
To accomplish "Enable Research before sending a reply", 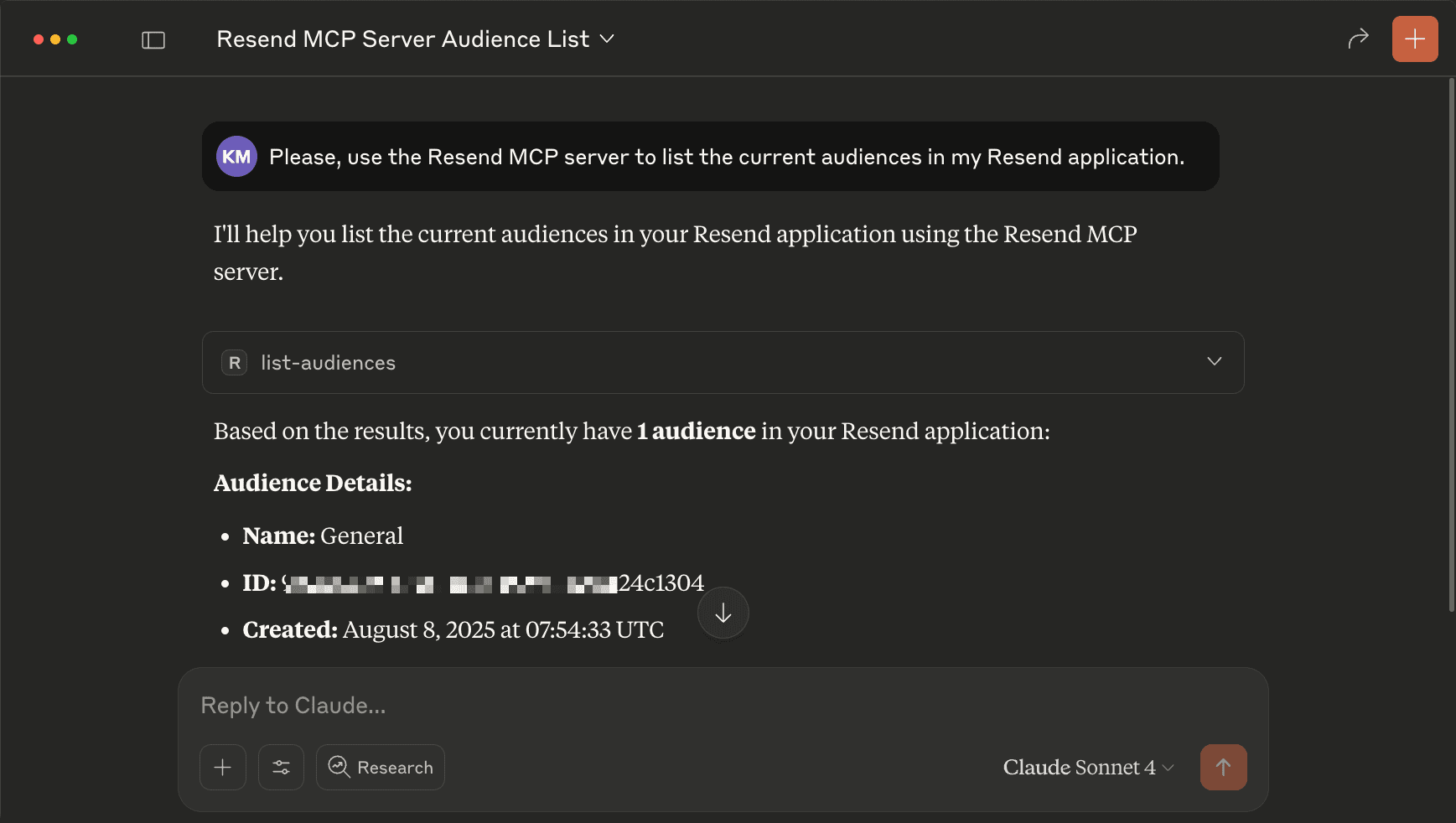I will (x=380, y=767).
